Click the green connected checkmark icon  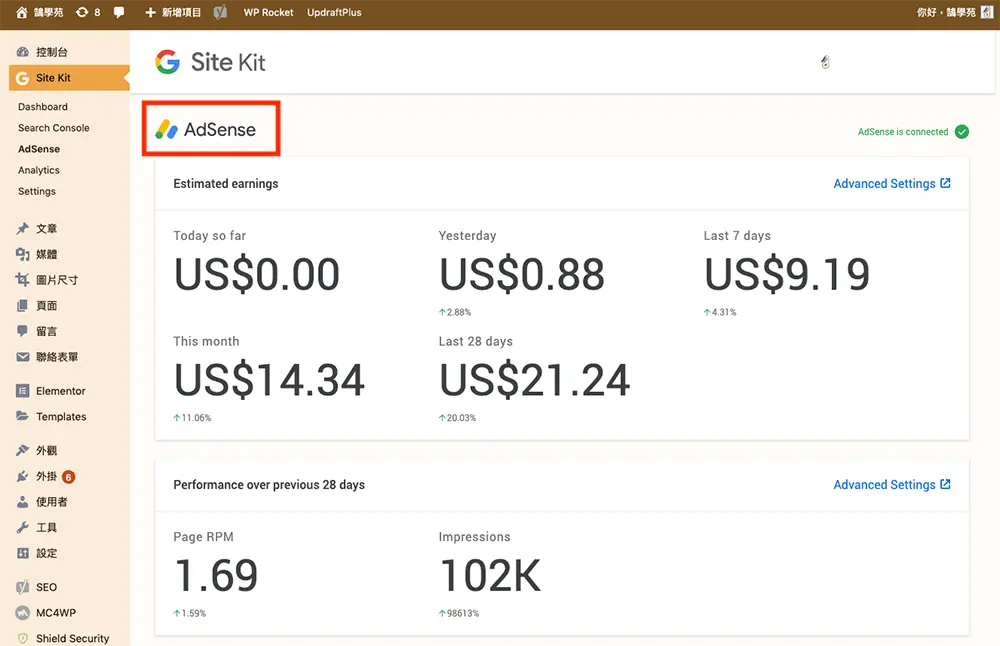pyautogui.click(x=962, y=132)
